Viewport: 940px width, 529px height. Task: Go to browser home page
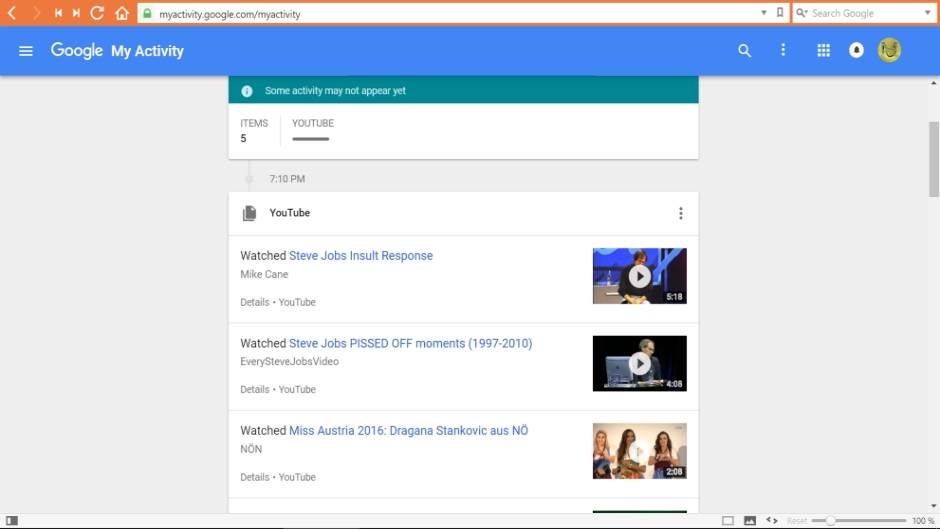(x=121, y=13)
